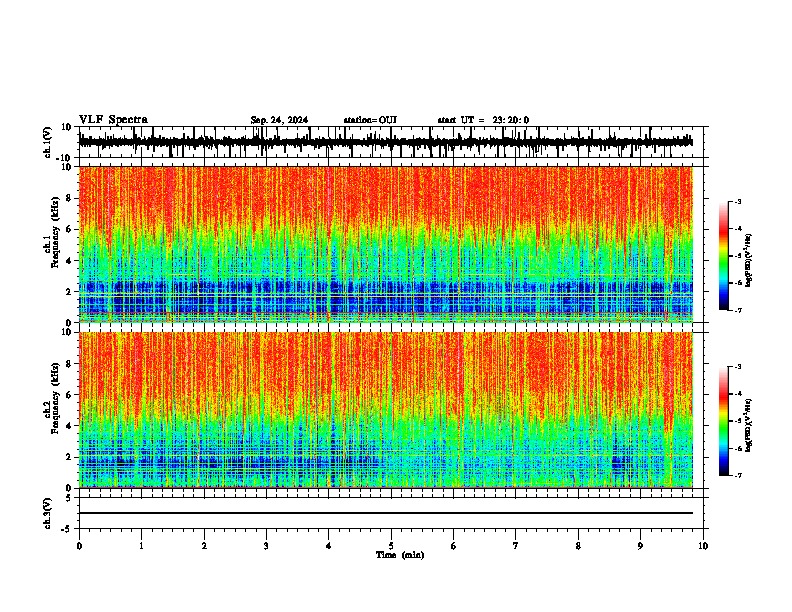Viewport: 792px width, 612px height.
Task: Click inside the ch.1 spectrogram panel
Action: pyautogui.click(x=385, y=244)
